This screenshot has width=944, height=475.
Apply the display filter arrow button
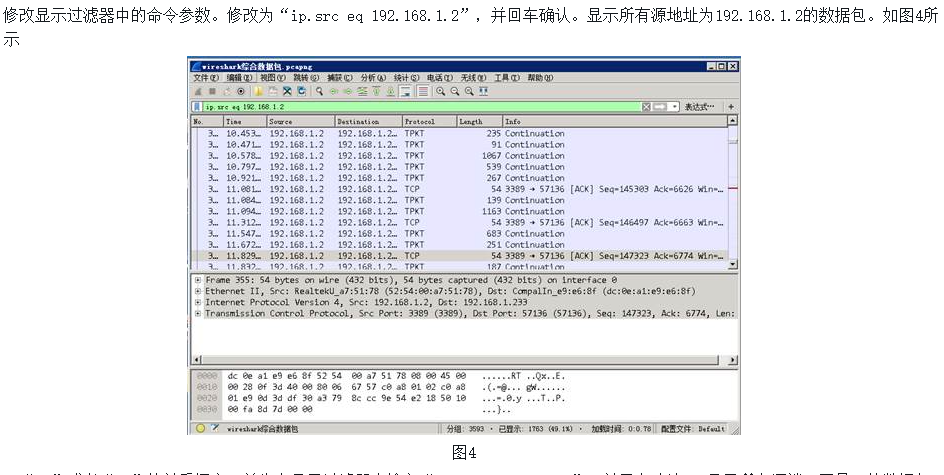(x=660, y=107)
